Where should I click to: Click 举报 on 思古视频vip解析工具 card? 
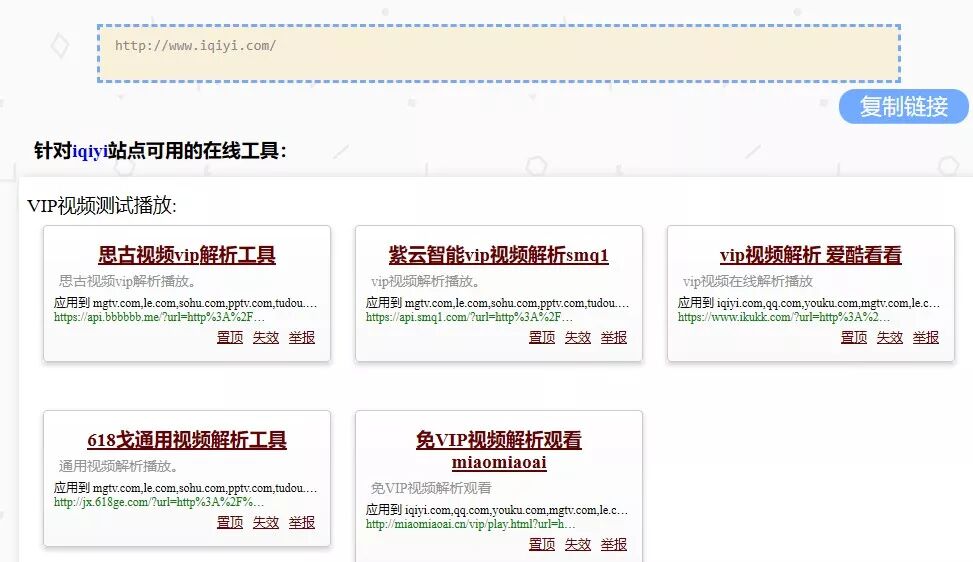(302, 337)
